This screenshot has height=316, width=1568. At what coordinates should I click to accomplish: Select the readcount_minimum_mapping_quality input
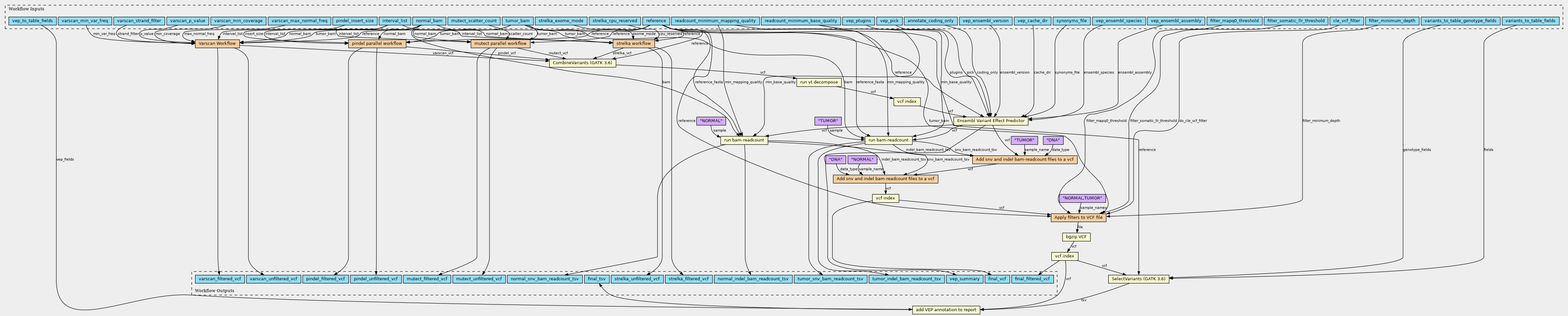click(715, 21)
